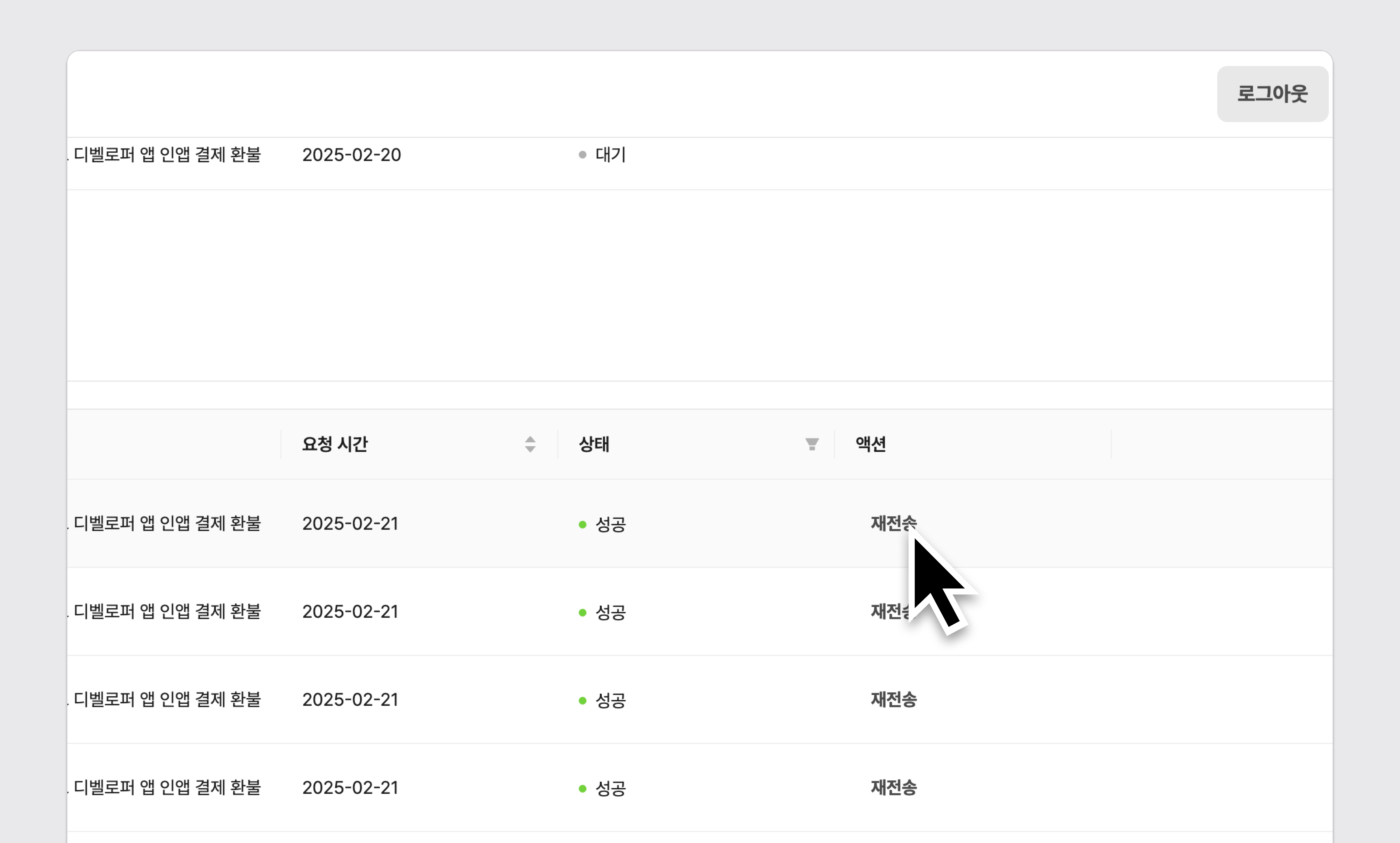Click the descending sort caret for 요청 시간
Viewport: 1400px width, 843px height.
tap(530, 449)
